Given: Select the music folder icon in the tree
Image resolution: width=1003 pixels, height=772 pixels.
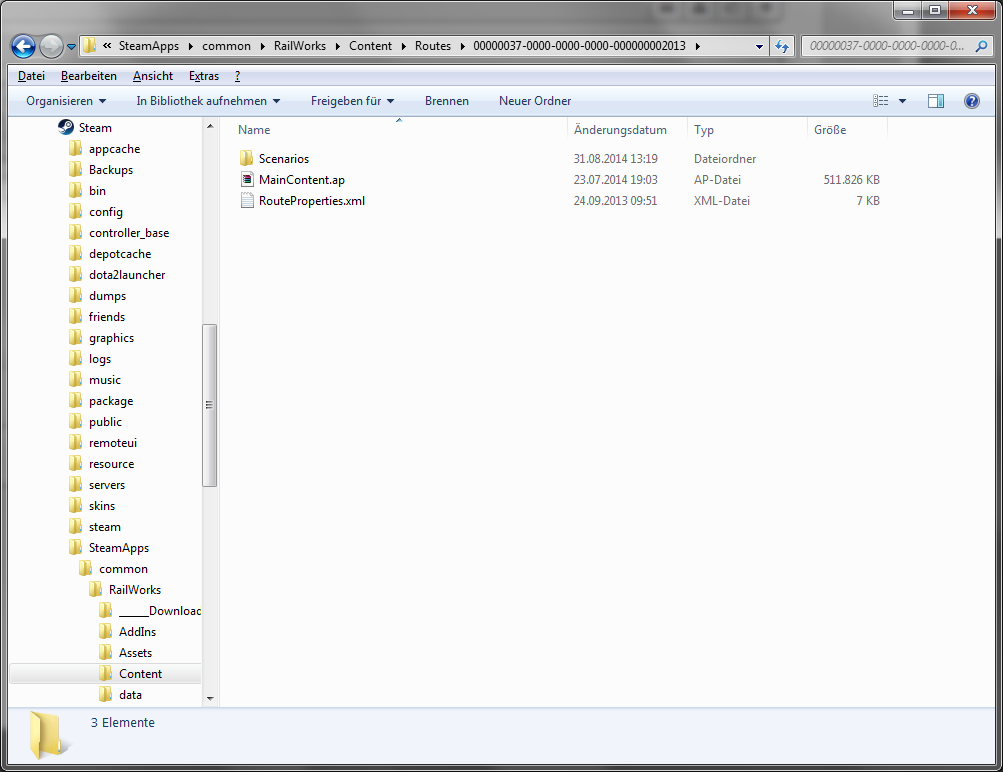Looking at the screenshot, I should pyautogui.click(x=75, y=380).
